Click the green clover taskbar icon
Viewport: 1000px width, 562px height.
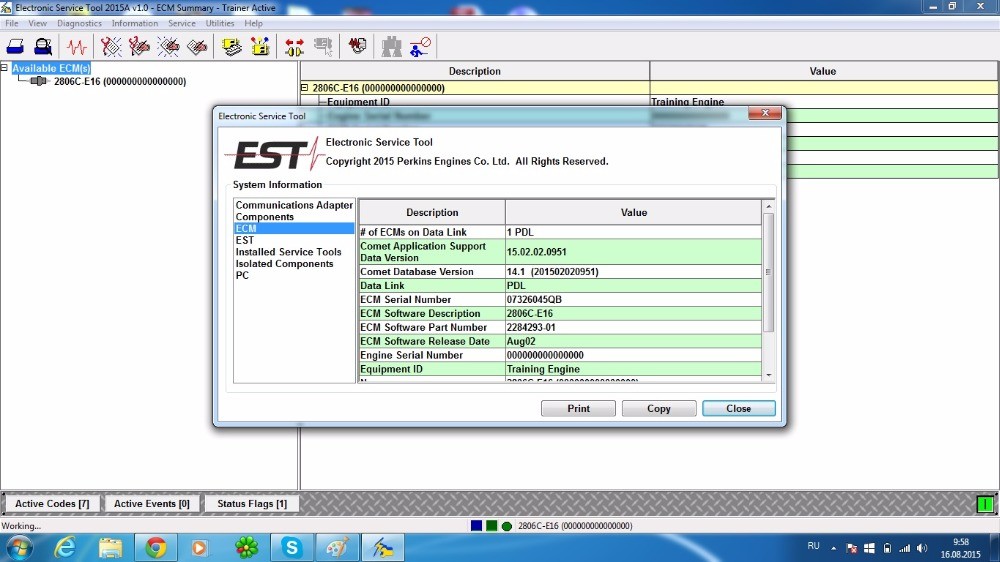click(246, 547)
